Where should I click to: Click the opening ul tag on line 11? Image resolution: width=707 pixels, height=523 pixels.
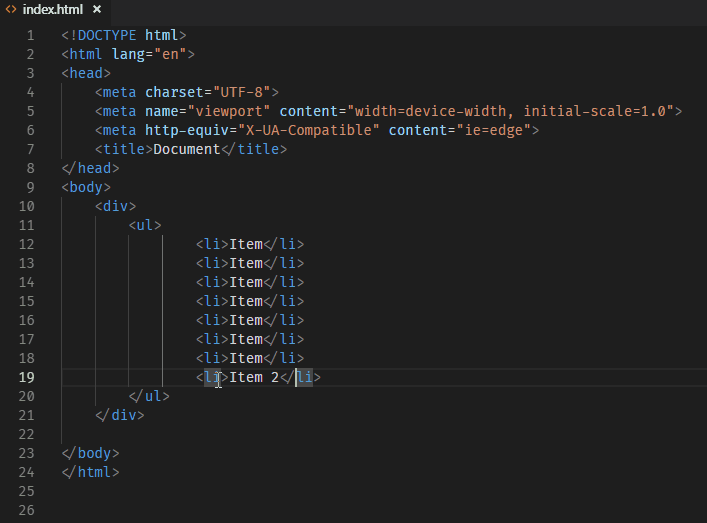click(x=145, y=225)
